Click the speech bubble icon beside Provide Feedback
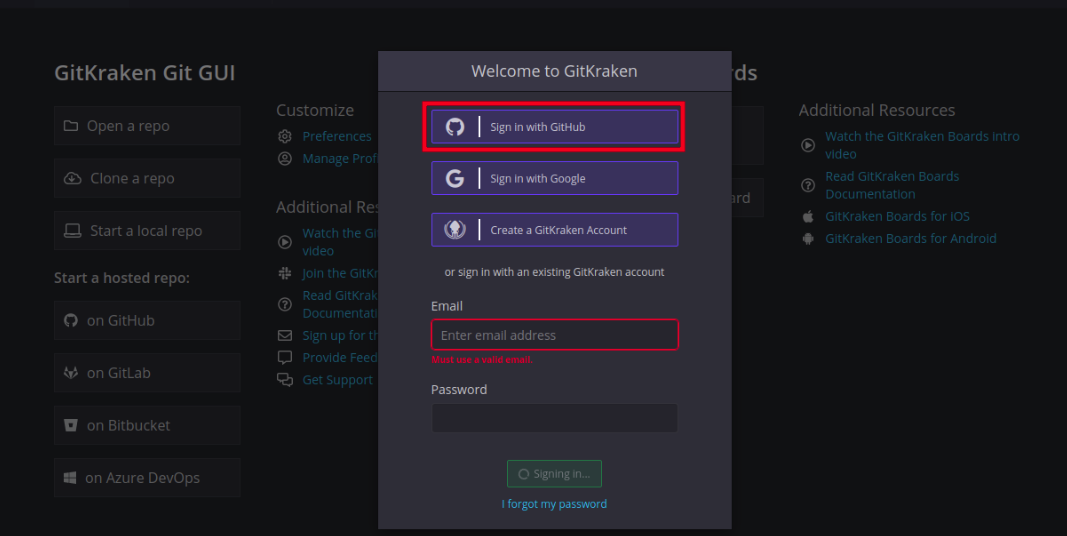The width and height of the screenshot is (1067, 536). [284, 357]
